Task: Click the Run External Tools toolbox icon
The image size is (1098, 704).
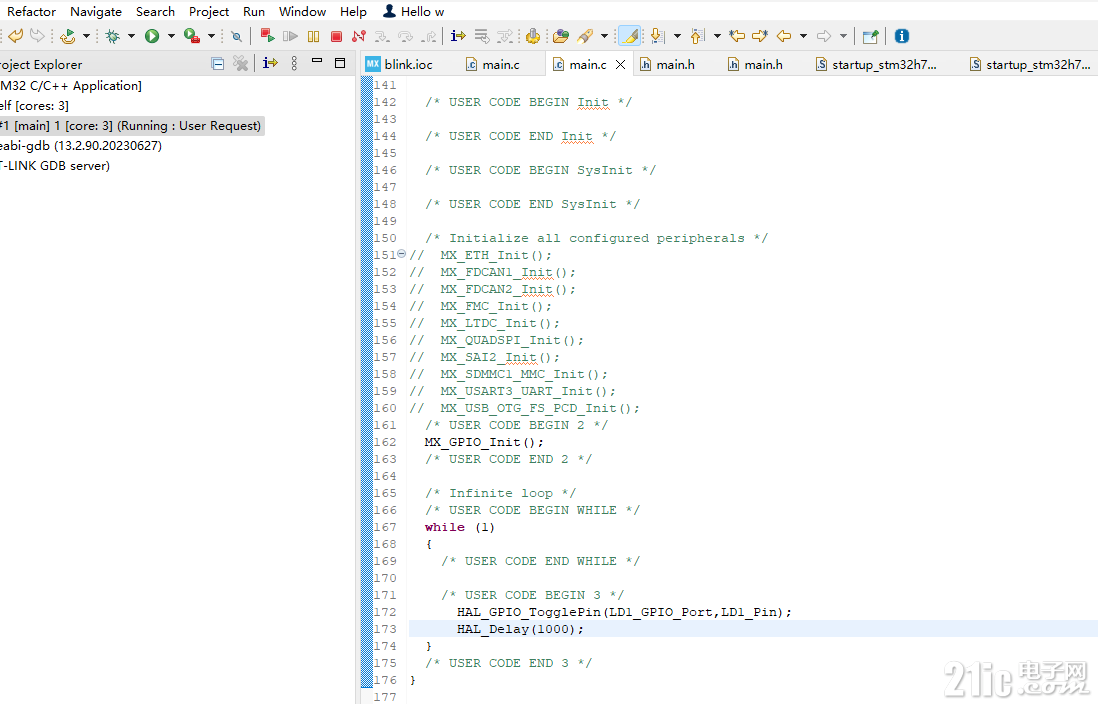Action: 192,36
